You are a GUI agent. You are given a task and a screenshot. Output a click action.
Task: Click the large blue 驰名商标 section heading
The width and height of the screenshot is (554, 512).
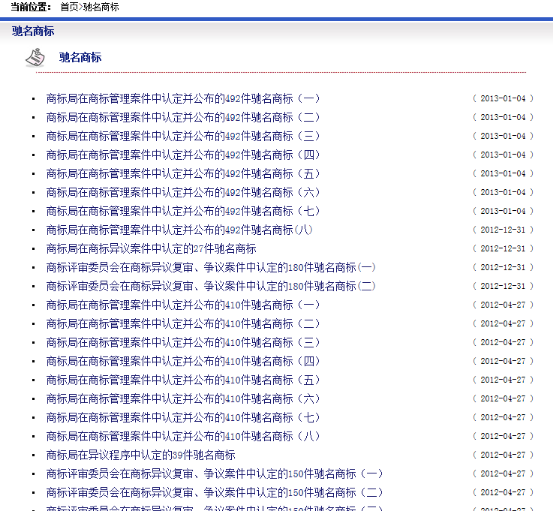coord(80,57)
